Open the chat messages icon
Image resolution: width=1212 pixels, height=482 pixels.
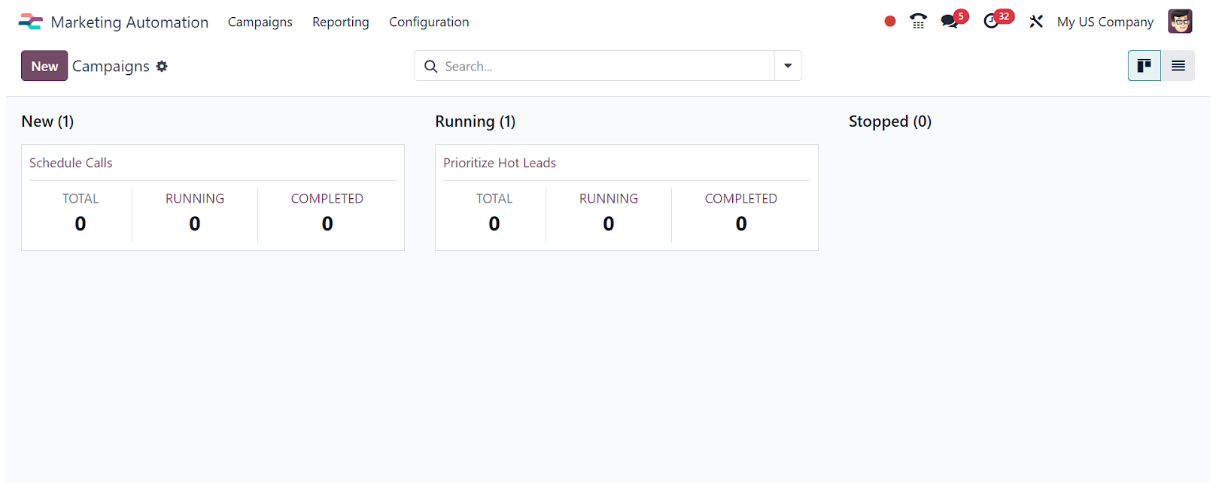click(x=950, y=21)
